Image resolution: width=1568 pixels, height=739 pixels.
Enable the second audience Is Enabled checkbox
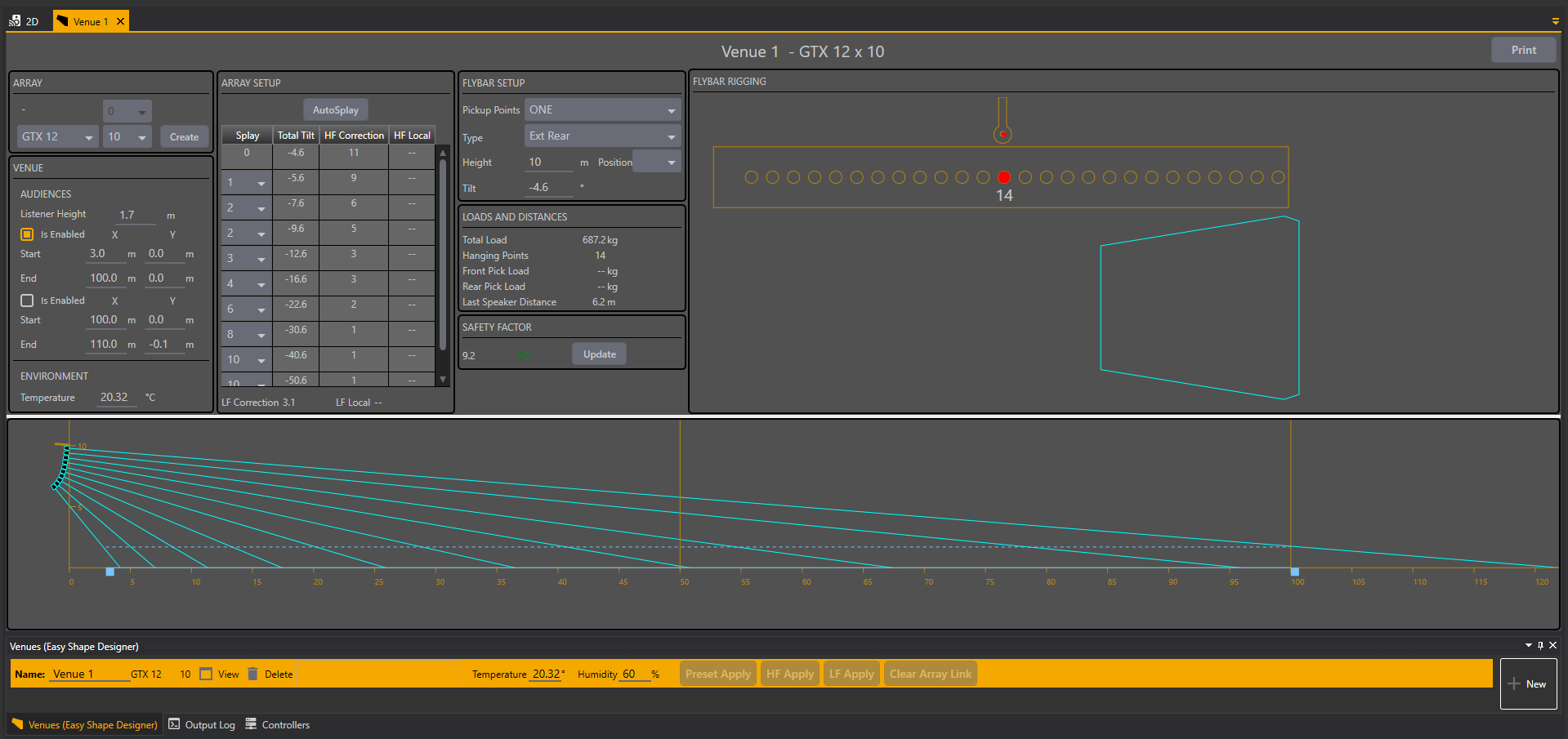click(27, 300)
